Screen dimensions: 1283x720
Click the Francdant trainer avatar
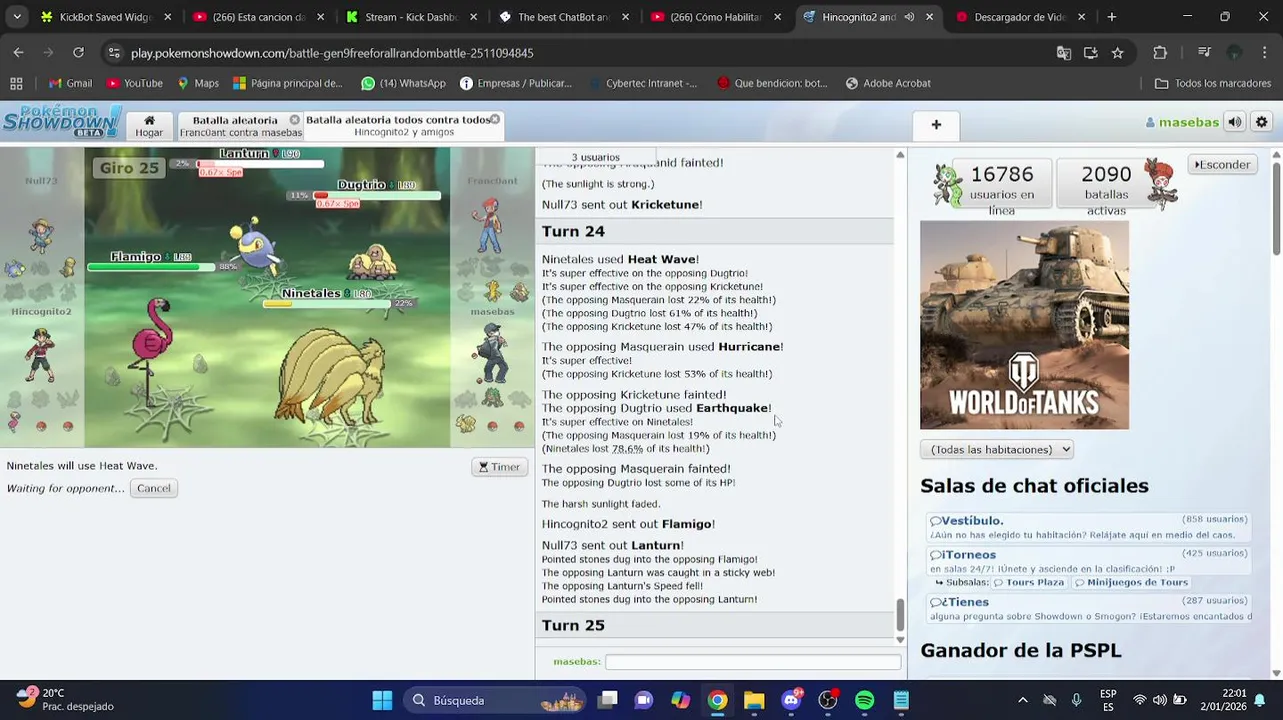tap(488, 225)
